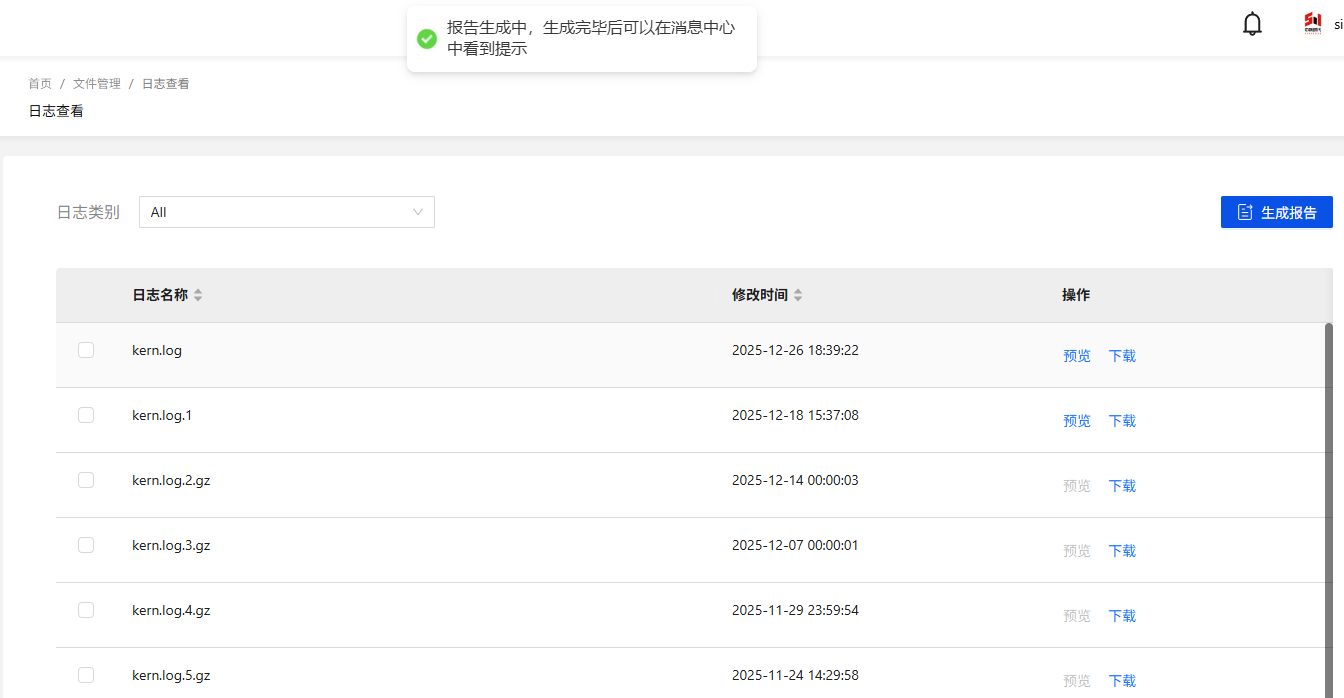Download the kern.log.4.gz file
Viewport: 1344px width, 698px height.
tap(1122, 616)
